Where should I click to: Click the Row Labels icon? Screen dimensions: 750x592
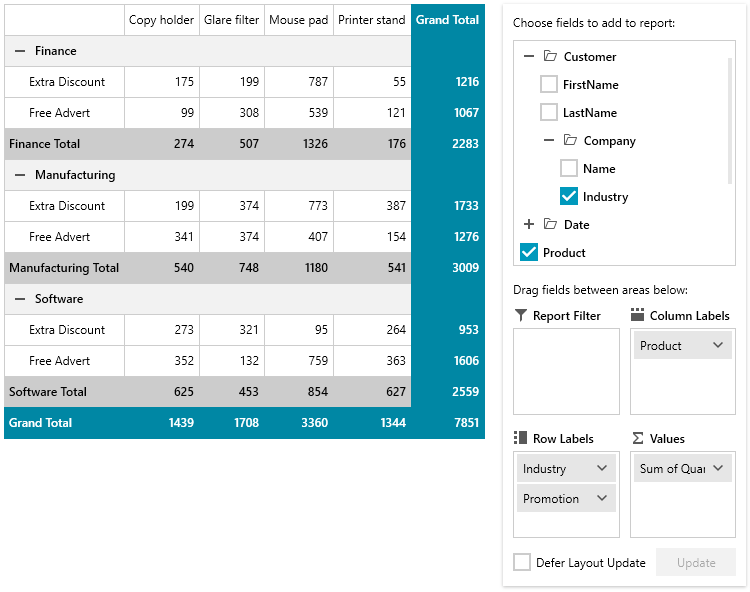(520, 438)
